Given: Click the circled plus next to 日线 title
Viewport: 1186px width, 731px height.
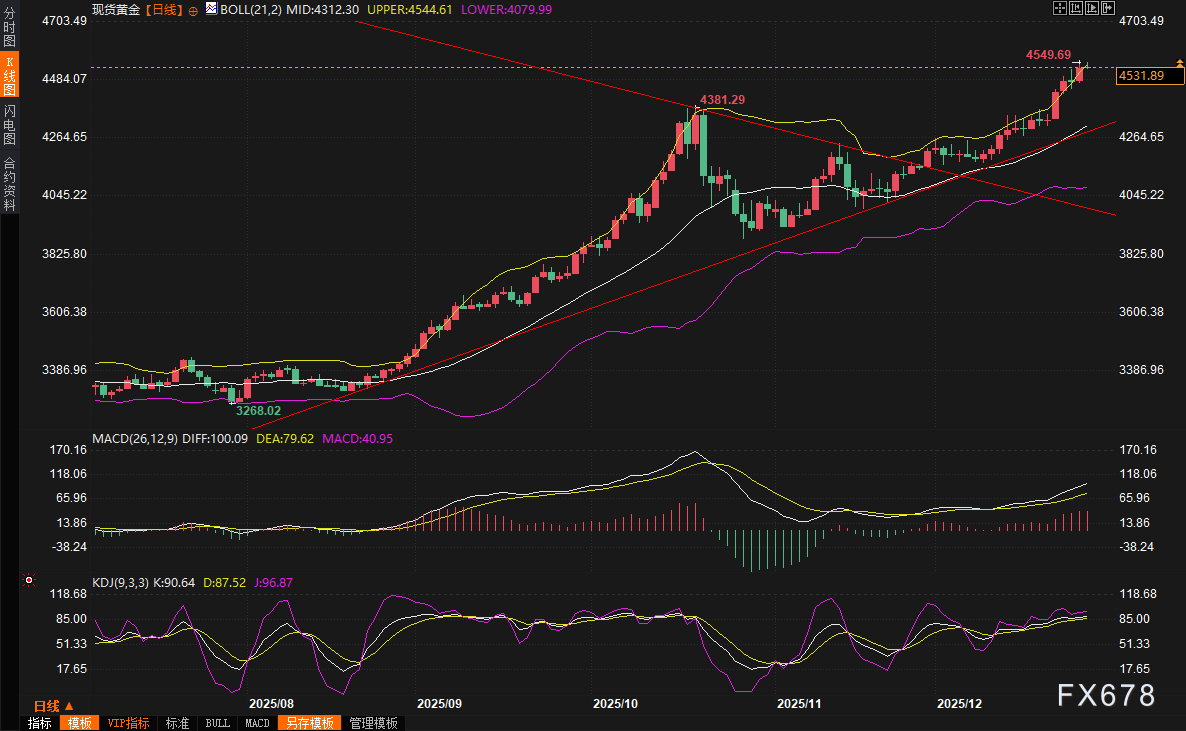Looking at the screenshot, I should point(193,9).
